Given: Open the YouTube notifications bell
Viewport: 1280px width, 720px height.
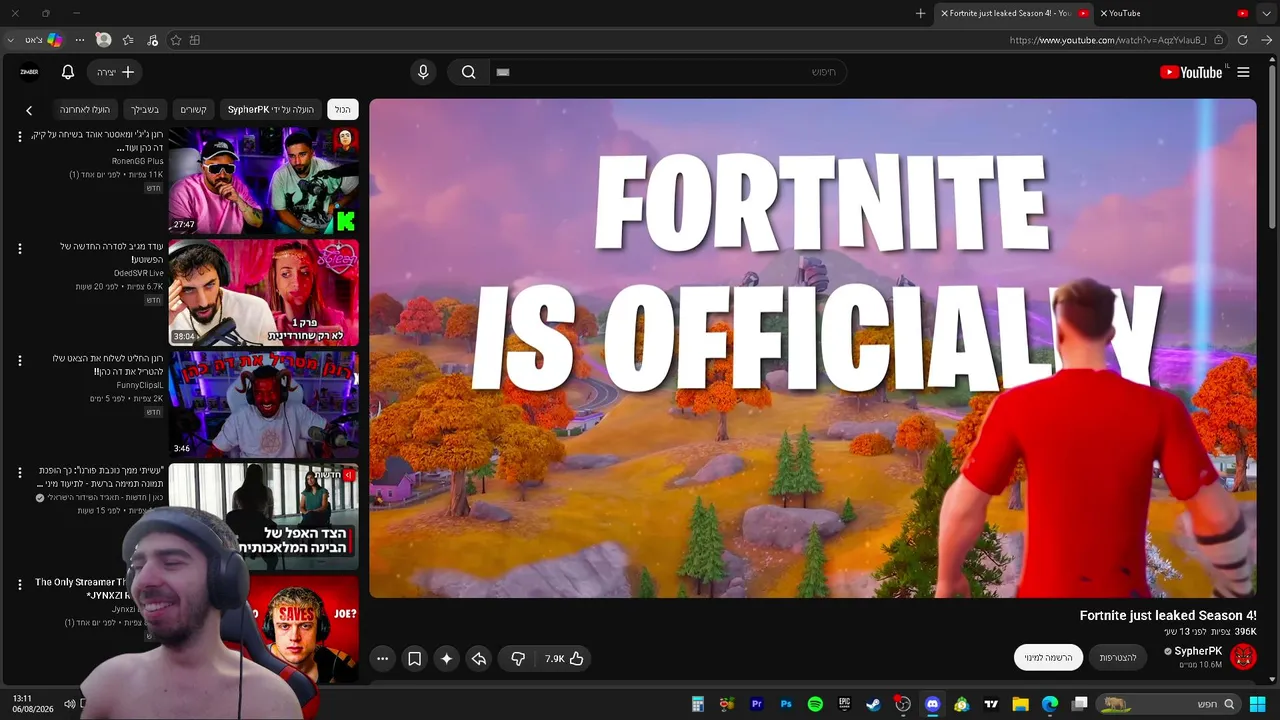Looking at the screenshot, I should pos(68,72).
